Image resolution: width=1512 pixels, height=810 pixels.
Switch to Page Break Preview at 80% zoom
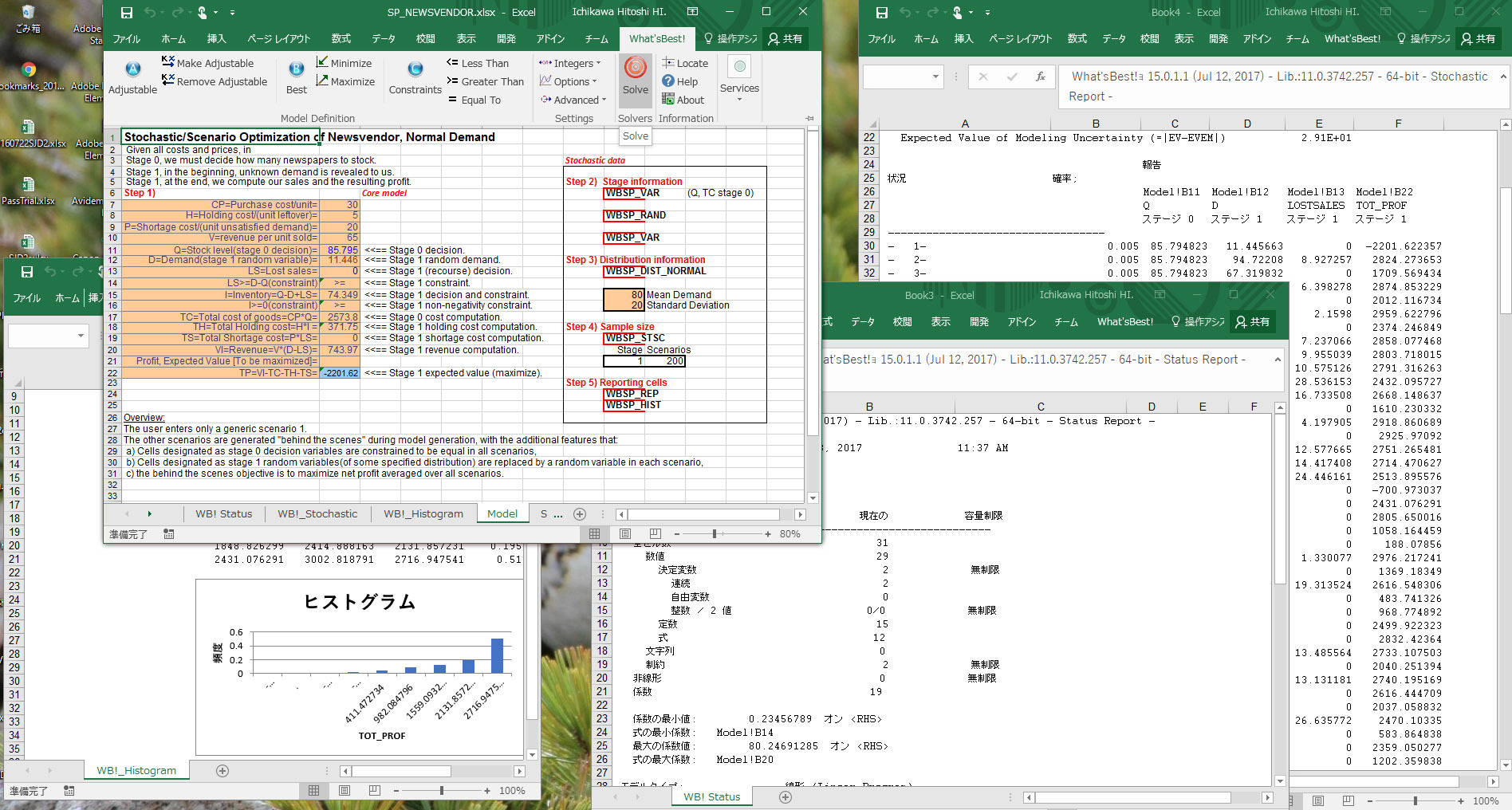(x=655, y=534)
